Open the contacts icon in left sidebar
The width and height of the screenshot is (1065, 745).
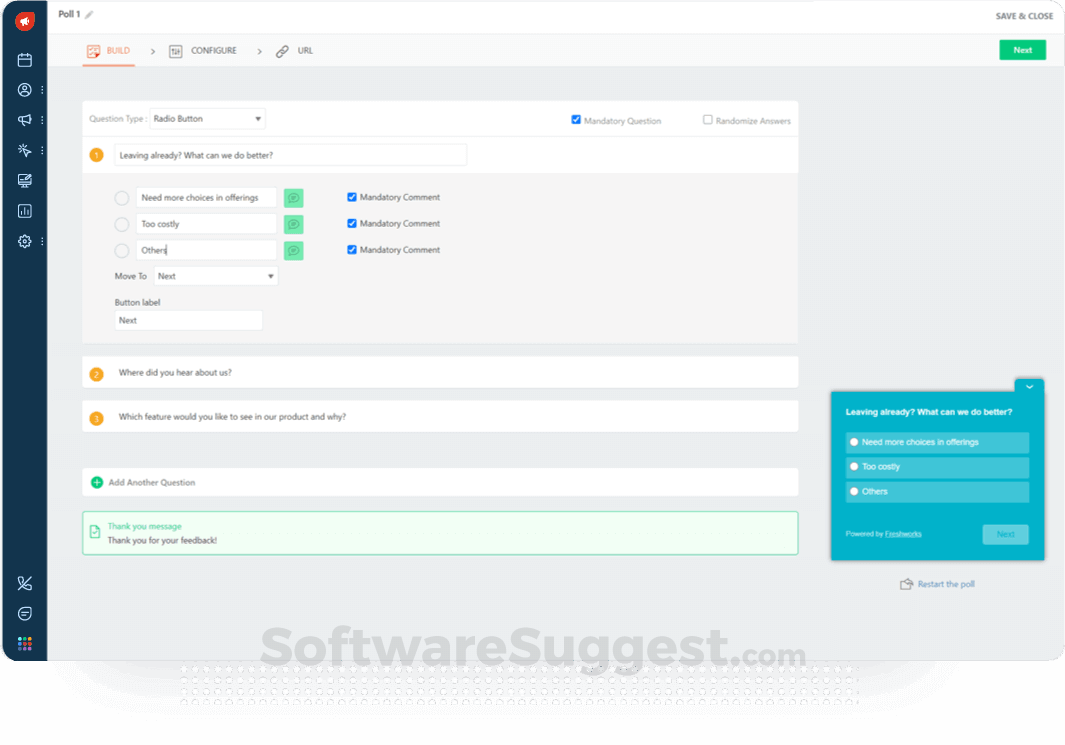[25, 90]
